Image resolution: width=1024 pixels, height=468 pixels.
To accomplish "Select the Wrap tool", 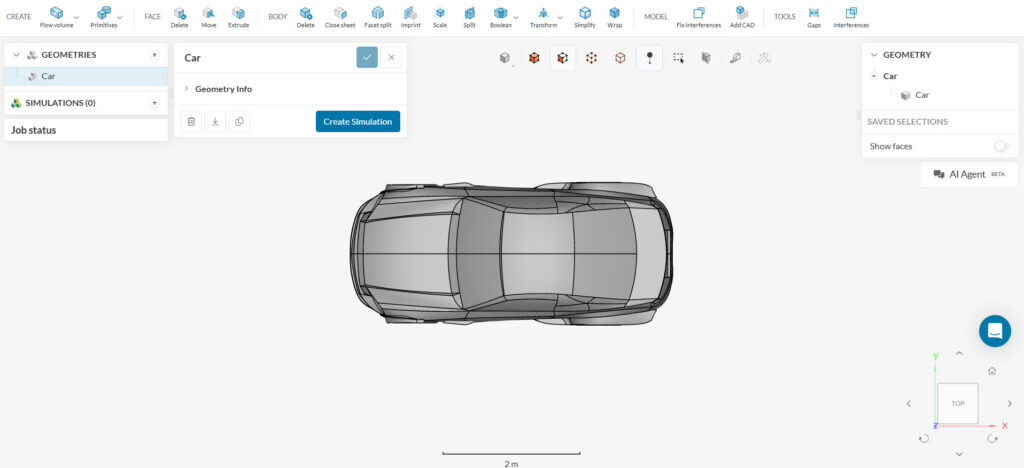I will coord(615,17).
